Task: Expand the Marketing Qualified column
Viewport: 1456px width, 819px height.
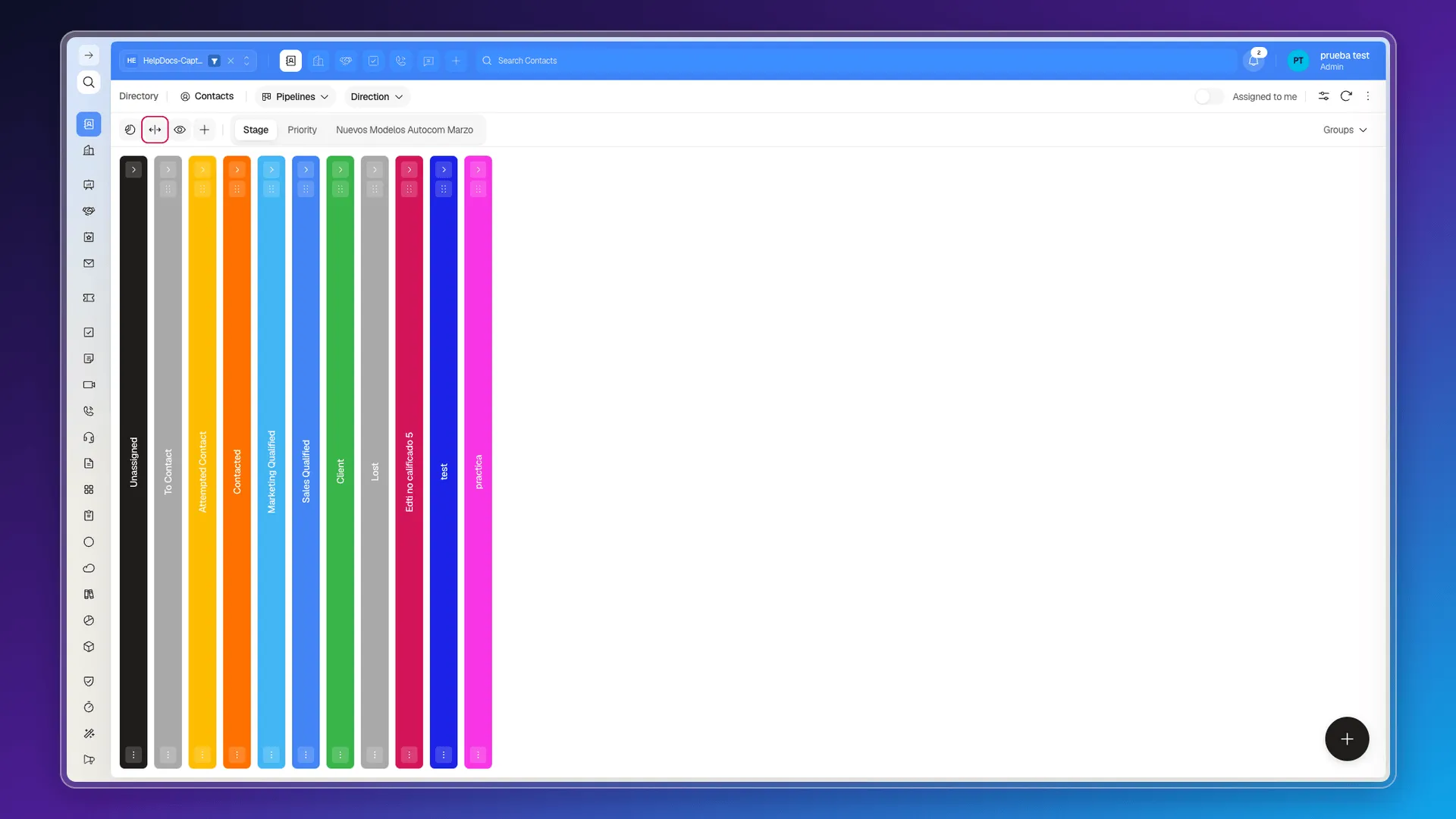Action: tap(271, 169)
